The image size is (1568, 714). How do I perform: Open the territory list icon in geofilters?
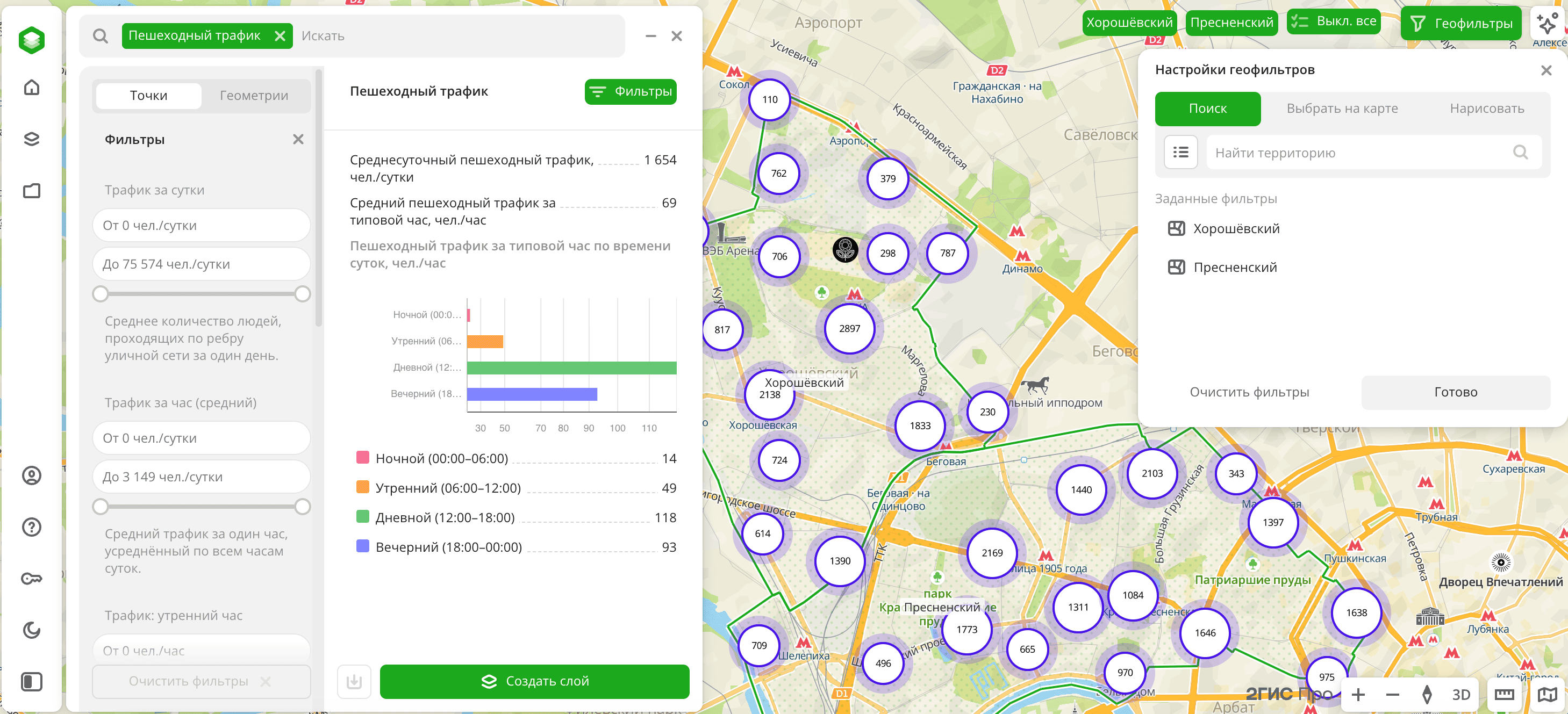point(1180,152)
